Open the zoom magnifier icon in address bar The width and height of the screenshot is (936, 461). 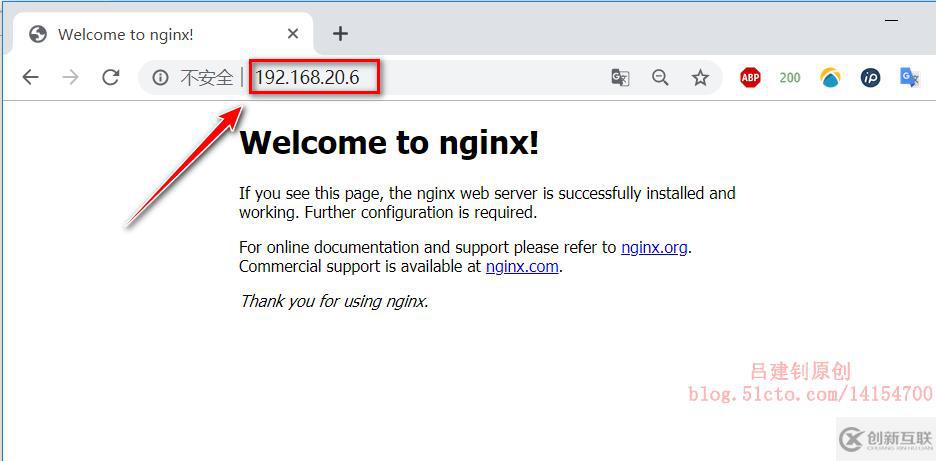660,78
